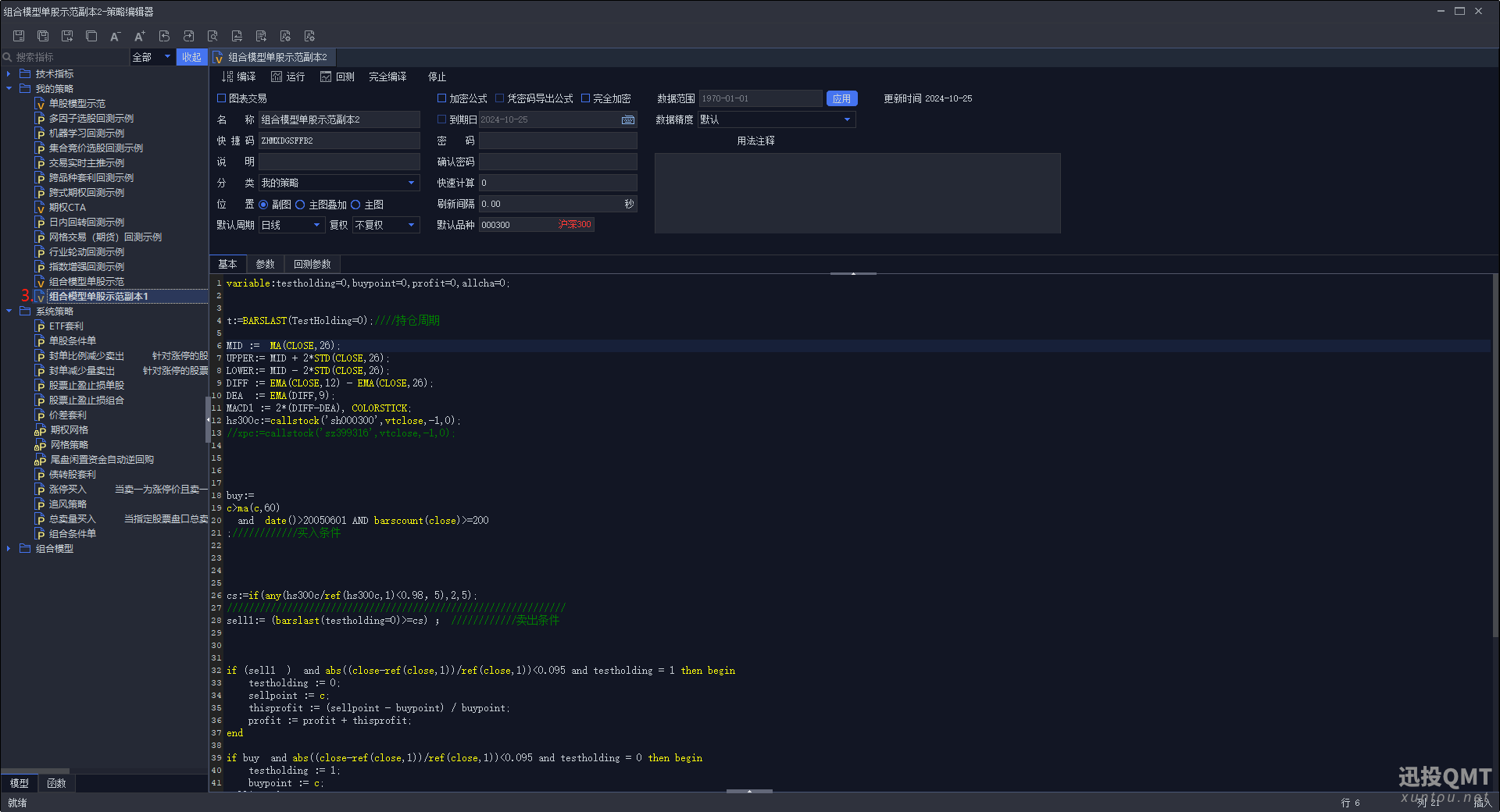The image size is (1500, 812).
Task: Select the 组合模型单股示范副本2 document tab
Action: 273,57
